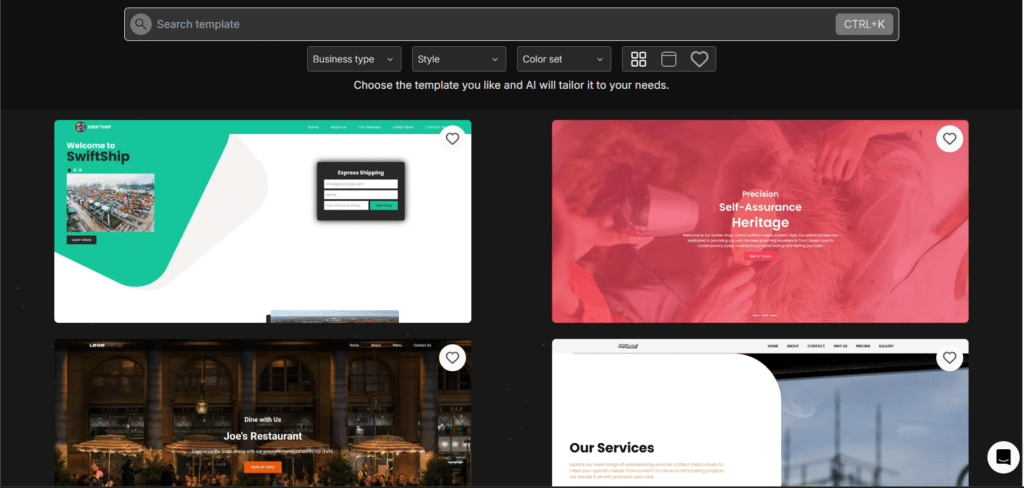Click the shipping port photo in SwiftShip
This screenshot has width=1024, height=488.
[x=110, y=203]
